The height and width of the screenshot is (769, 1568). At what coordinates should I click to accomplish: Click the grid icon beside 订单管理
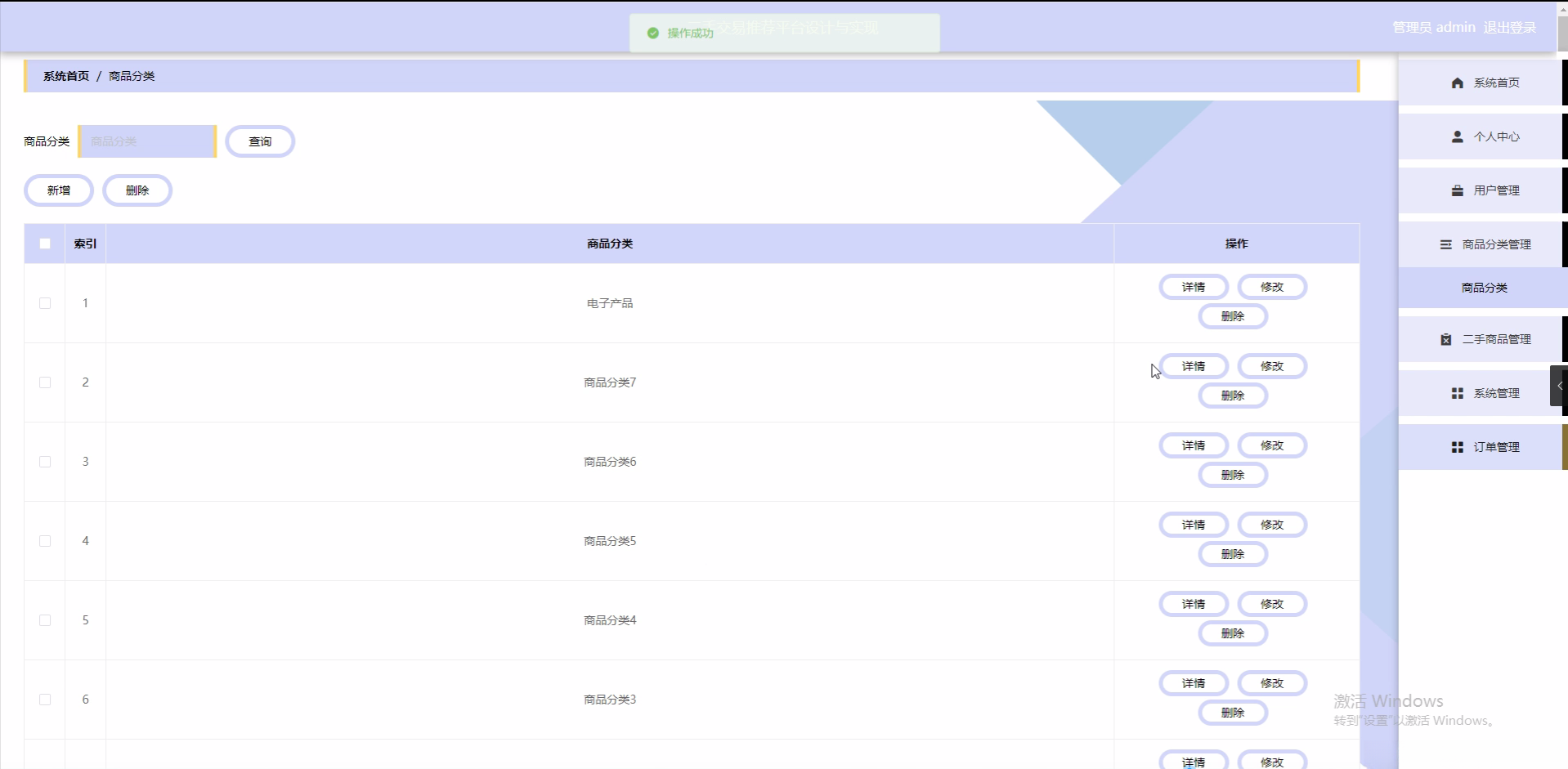pyautogui.click(x=1457, y=447)
